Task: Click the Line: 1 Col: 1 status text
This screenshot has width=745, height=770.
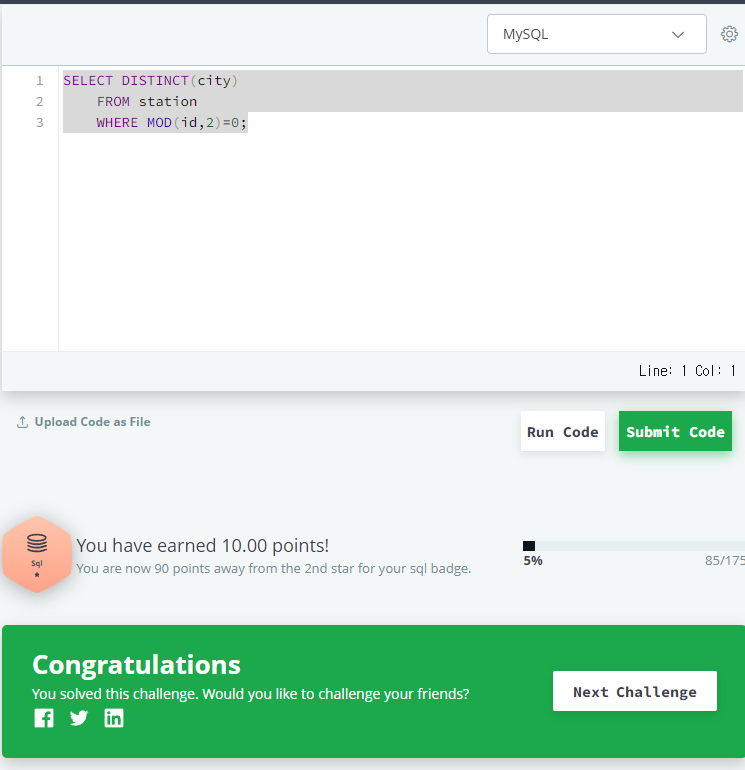Action: coord(687,371)
